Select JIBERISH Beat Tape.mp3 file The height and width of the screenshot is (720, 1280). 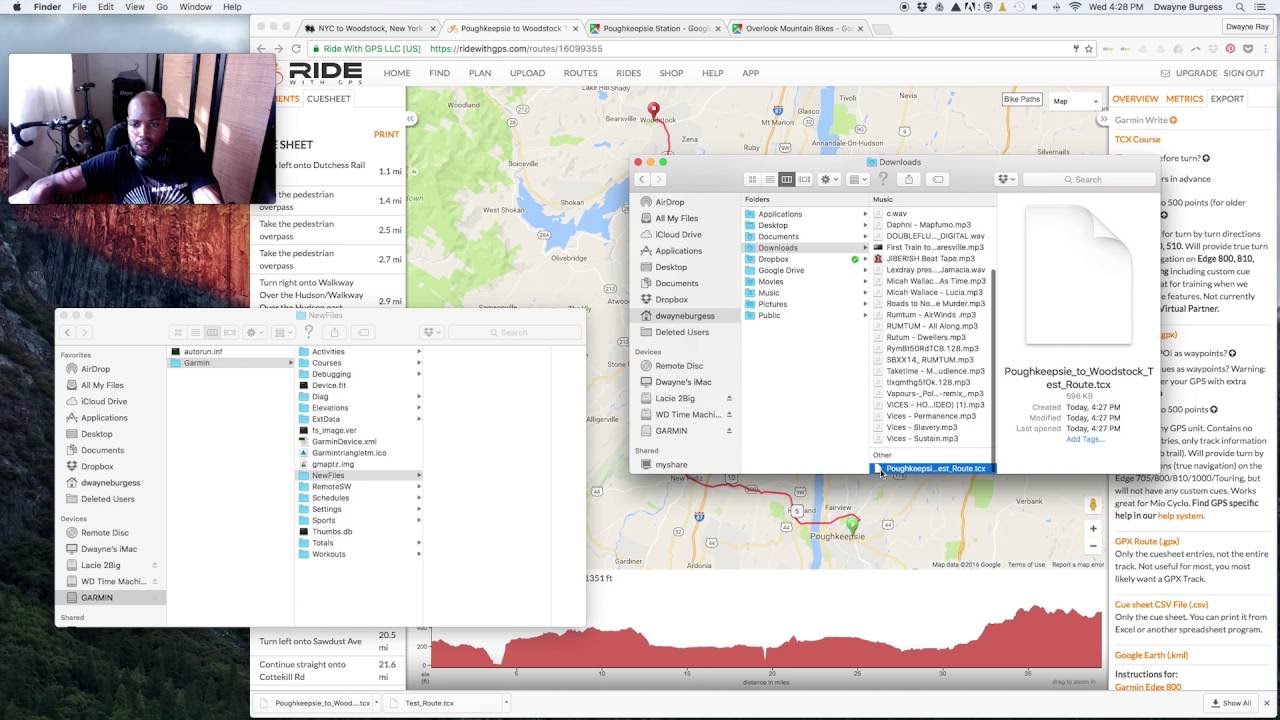[930, 258]
